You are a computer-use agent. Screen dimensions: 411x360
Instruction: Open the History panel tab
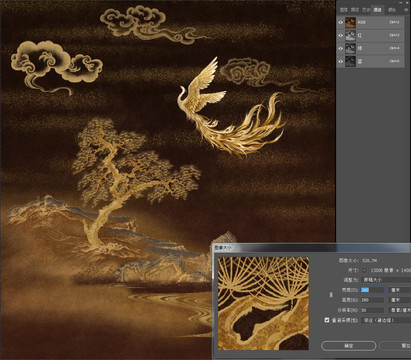point(366,10)
